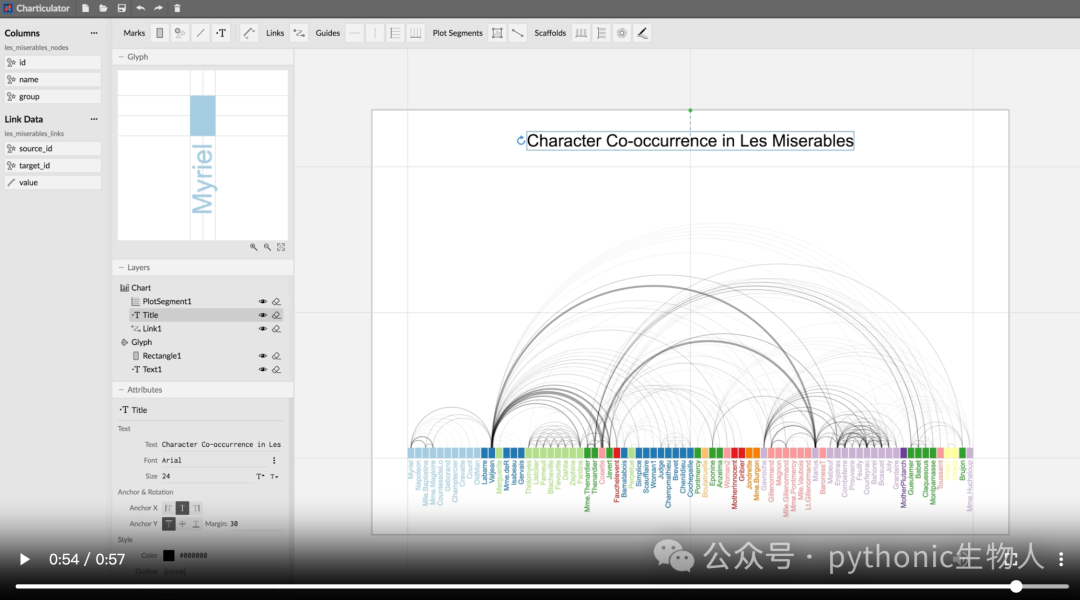Save the current chart
Screen dimensions: 1080x600
click(x=122, y=8)
